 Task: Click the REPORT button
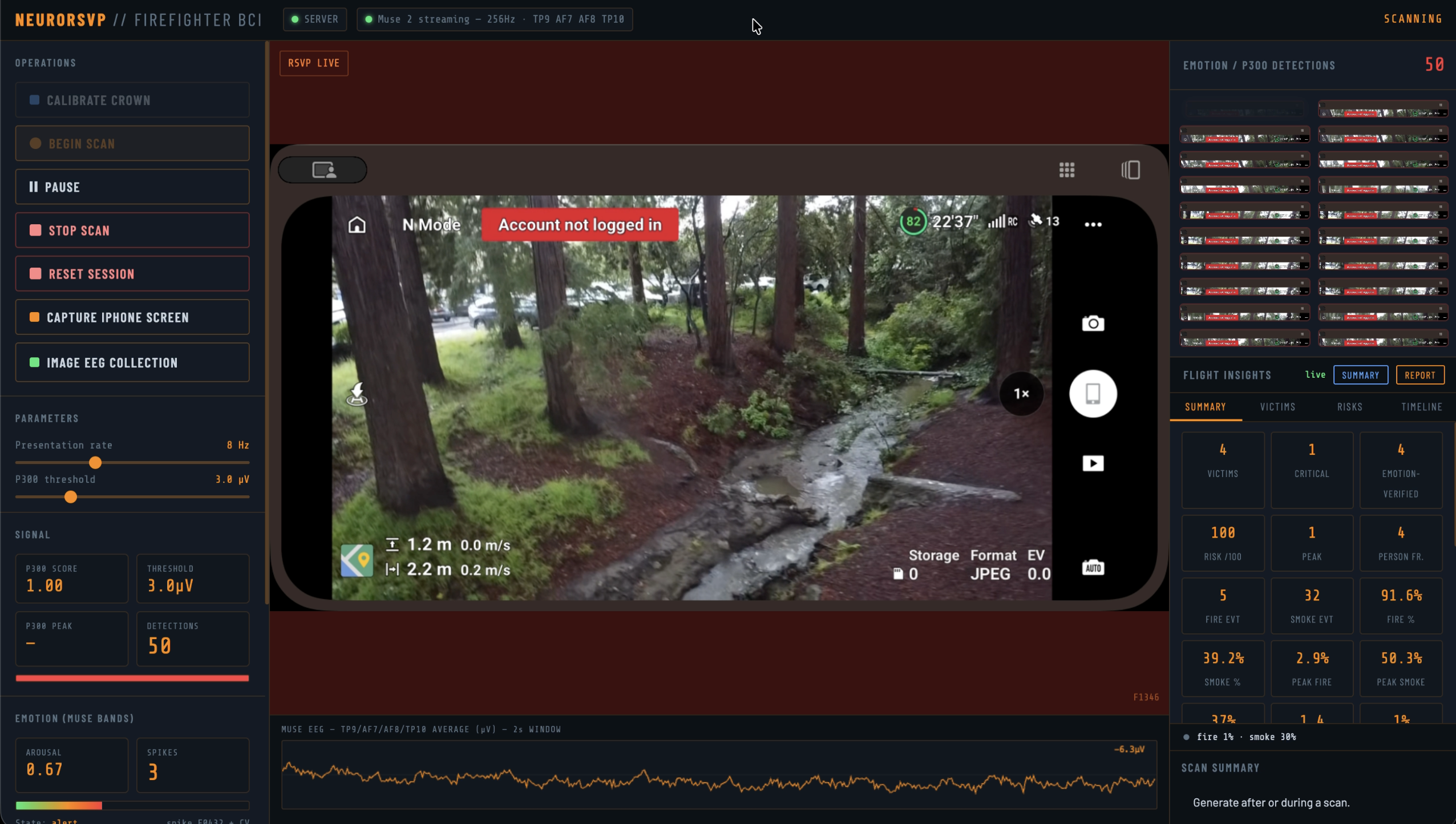(x=1419, y=375)
